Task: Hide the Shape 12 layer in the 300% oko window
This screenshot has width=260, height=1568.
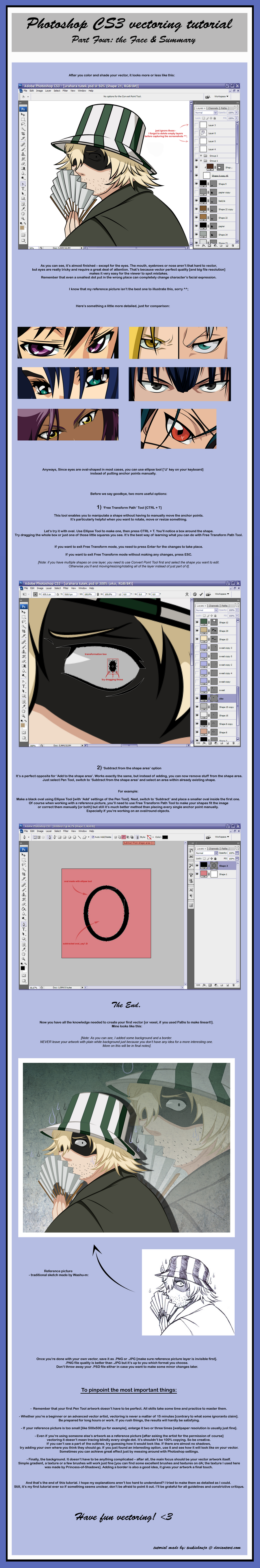Action: (197, 623)
